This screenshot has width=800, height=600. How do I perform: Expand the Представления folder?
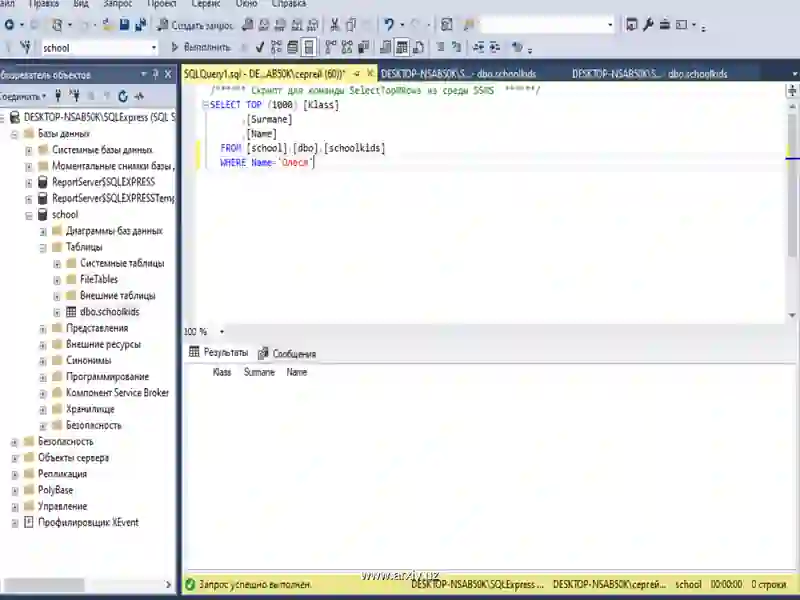(43, 329)
